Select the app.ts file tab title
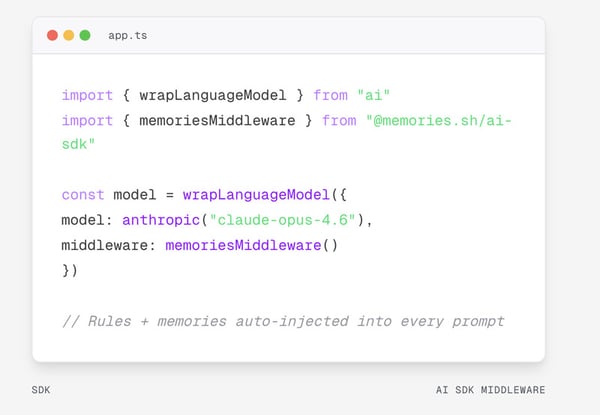This screenshot has width=600, height=415. 128,35
